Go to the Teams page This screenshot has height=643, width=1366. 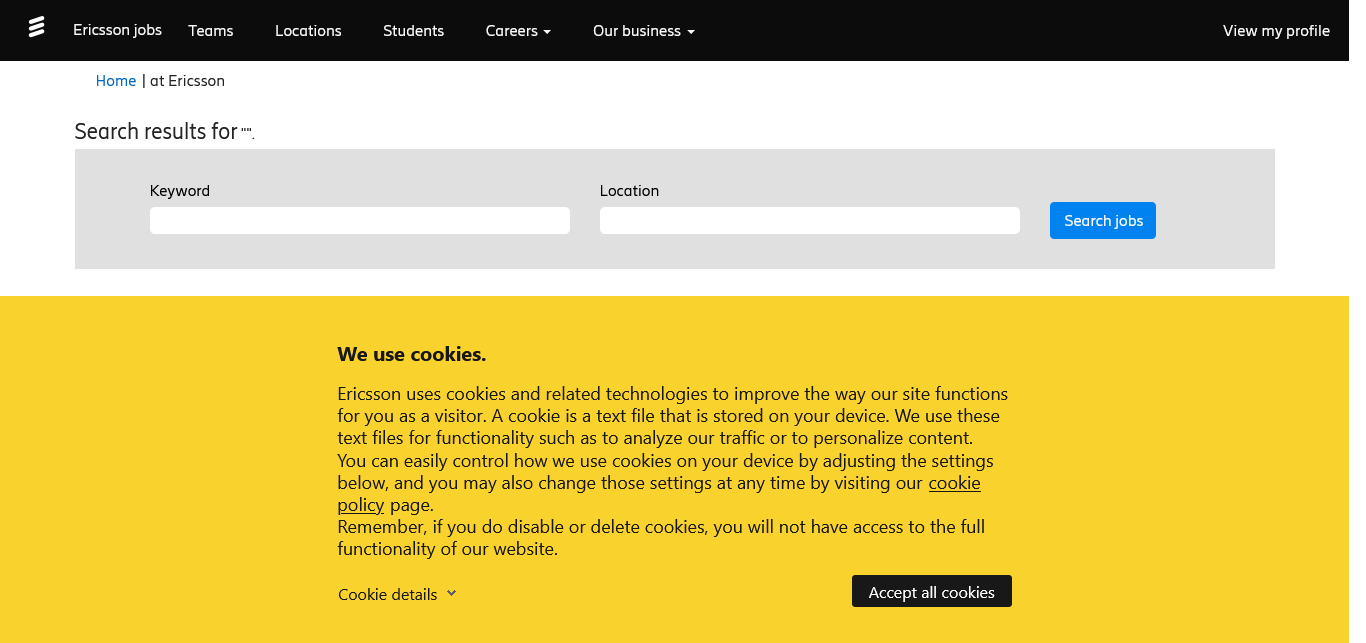click(x=211, y=31)
